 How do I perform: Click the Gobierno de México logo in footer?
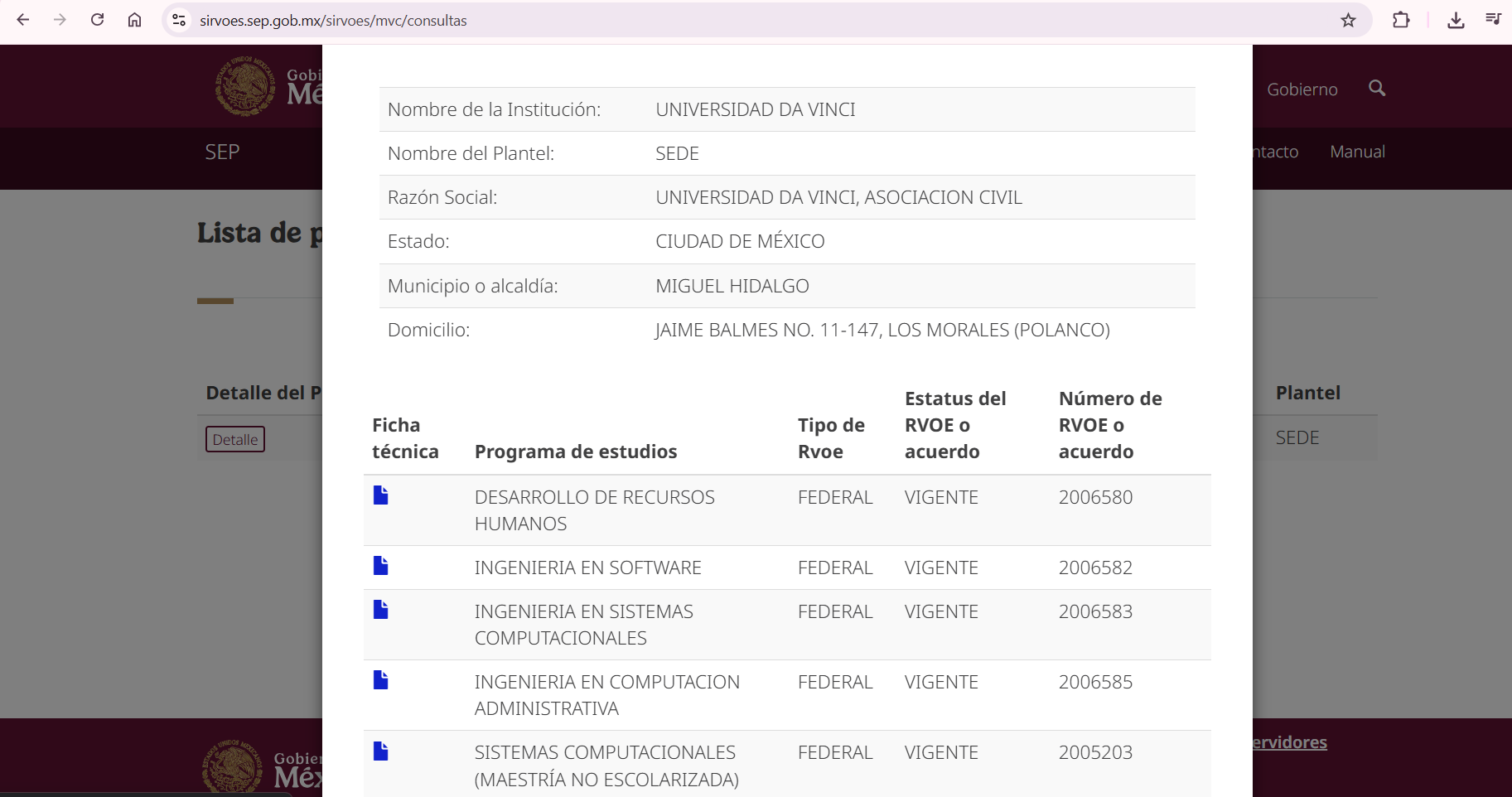pyautogui.click(x=262, y=767)
